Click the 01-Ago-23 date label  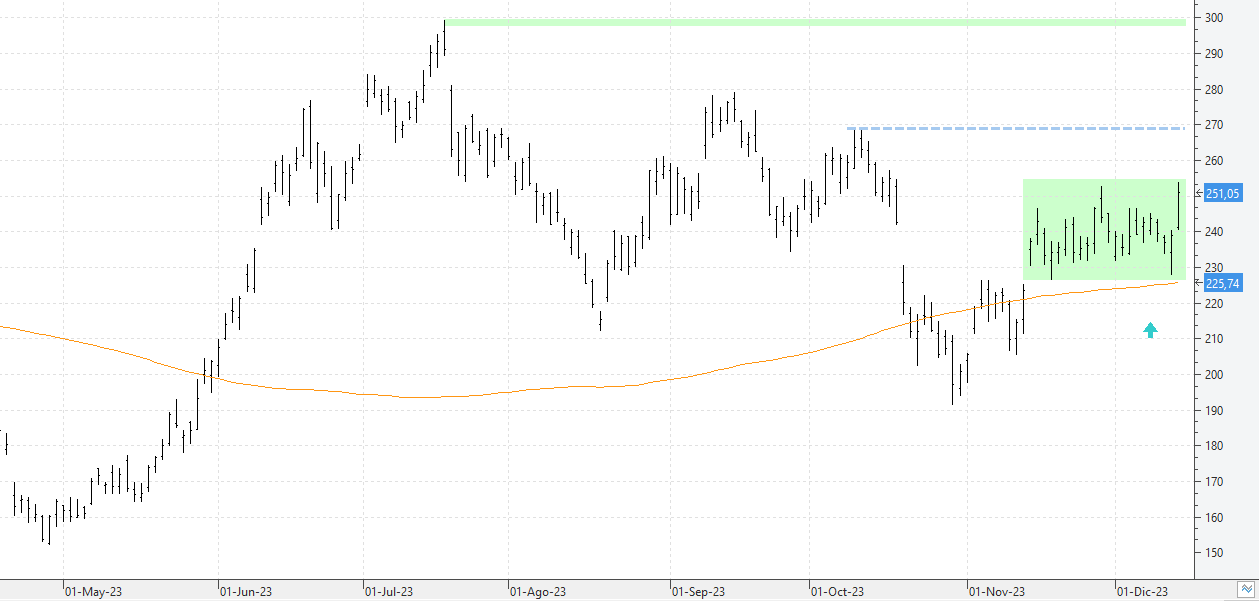[538, 592]
